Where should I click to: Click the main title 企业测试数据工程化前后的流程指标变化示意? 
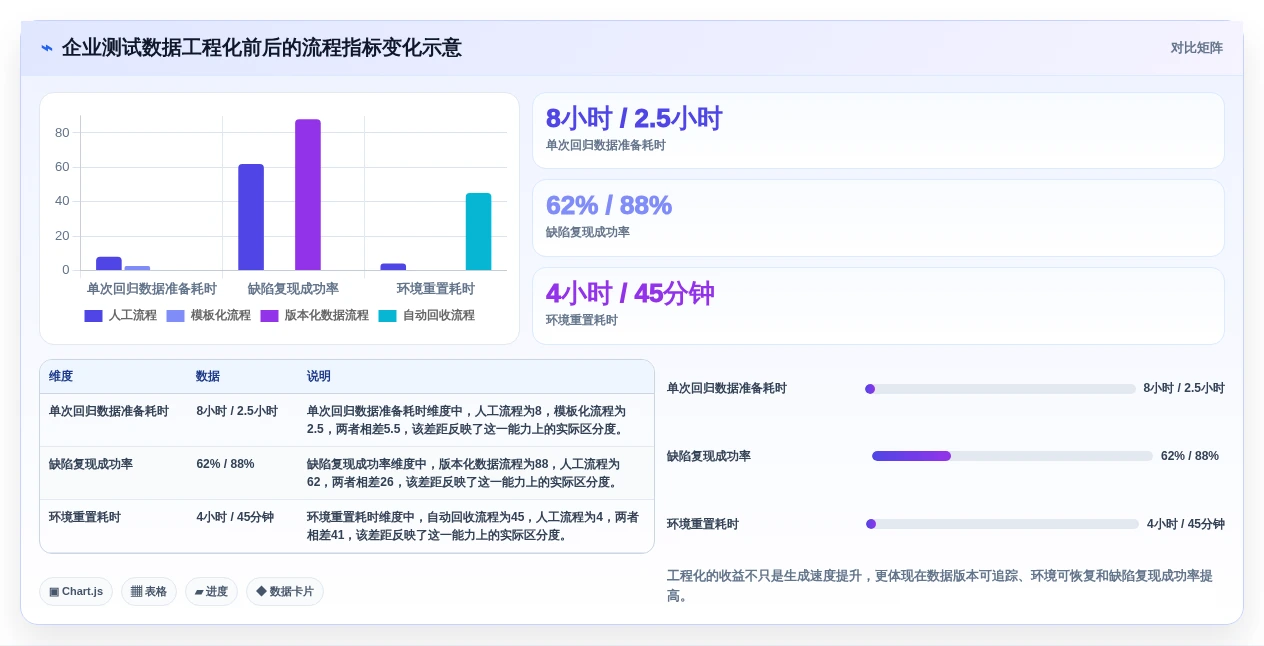[262, 48]
